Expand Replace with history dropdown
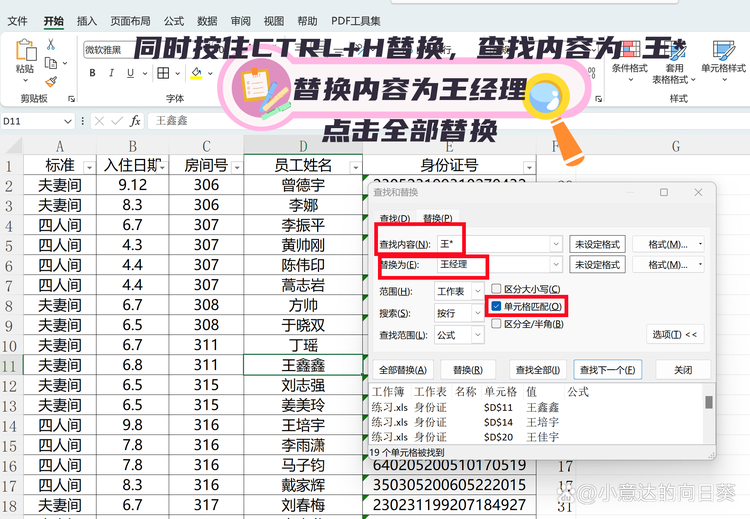 coord(555,264)
